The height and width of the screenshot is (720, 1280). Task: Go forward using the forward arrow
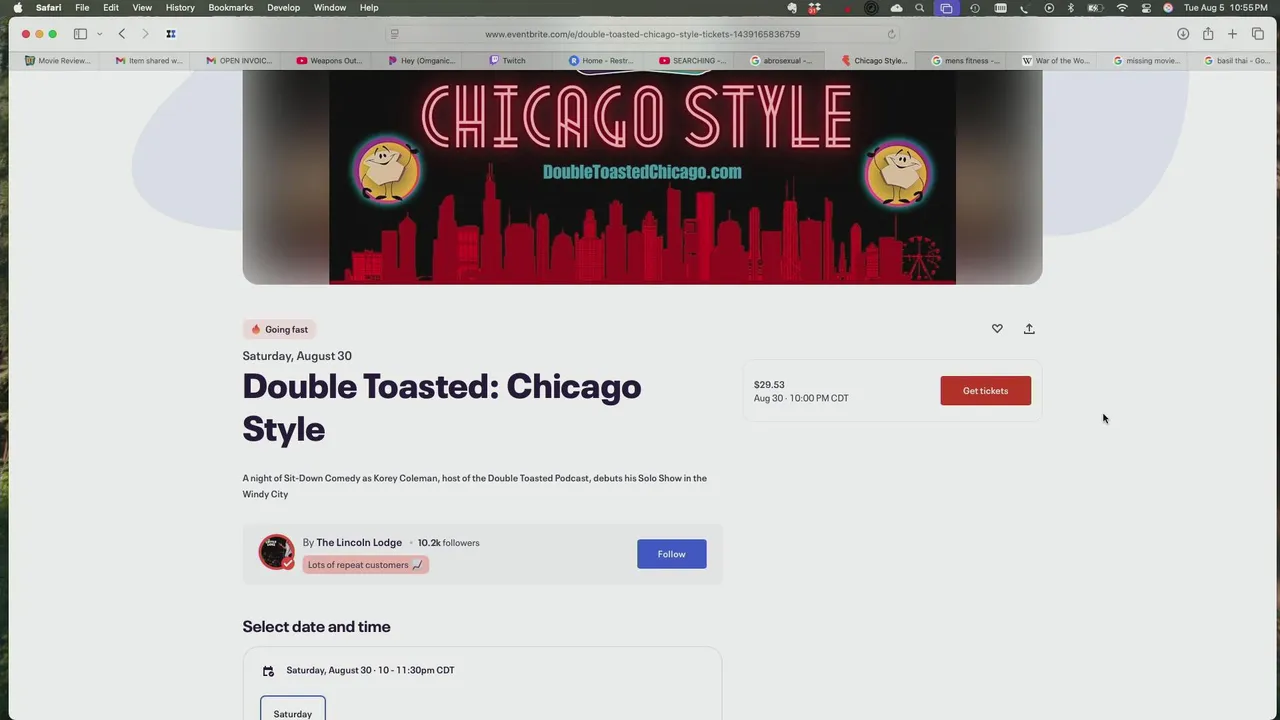(x=145, y=34)
